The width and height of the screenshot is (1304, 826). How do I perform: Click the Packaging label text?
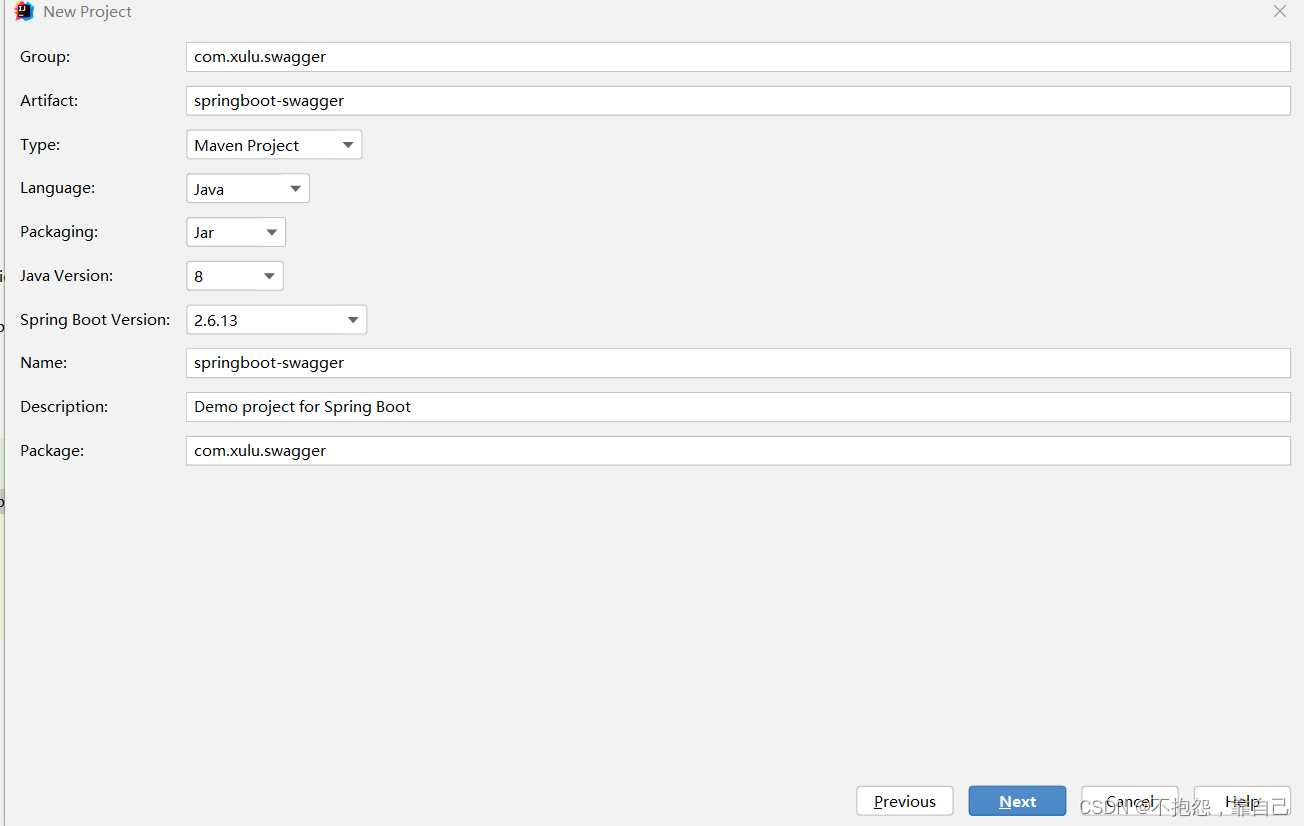click(58, 231)
